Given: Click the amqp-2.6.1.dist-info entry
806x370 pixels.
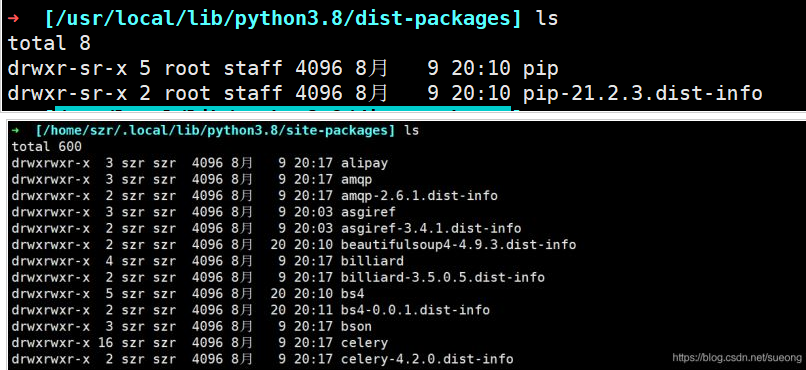Looking at the screenshot, I should coord(419,196).
